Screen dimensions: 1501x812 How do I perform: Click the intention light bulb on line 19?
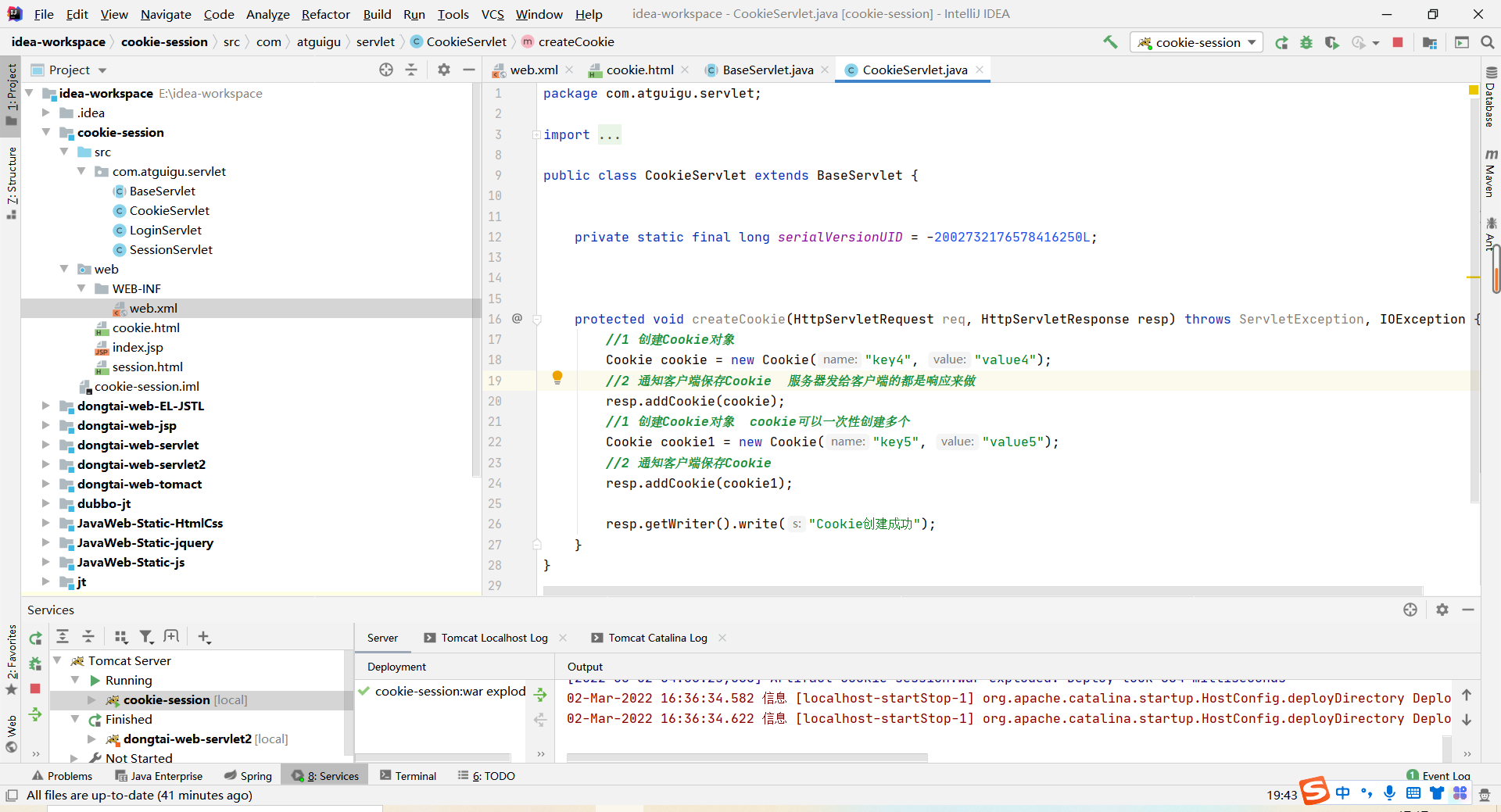557,378
